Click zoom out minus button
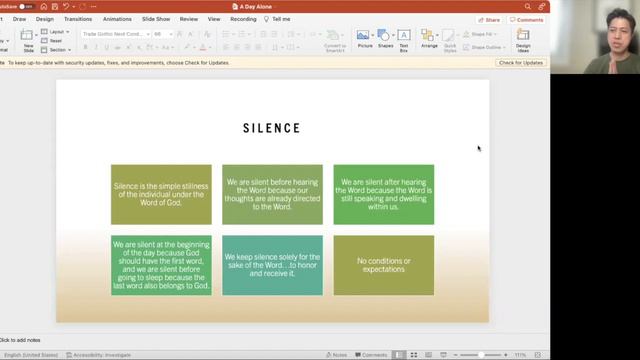This screenshot has width=640, height=360. 456,355
